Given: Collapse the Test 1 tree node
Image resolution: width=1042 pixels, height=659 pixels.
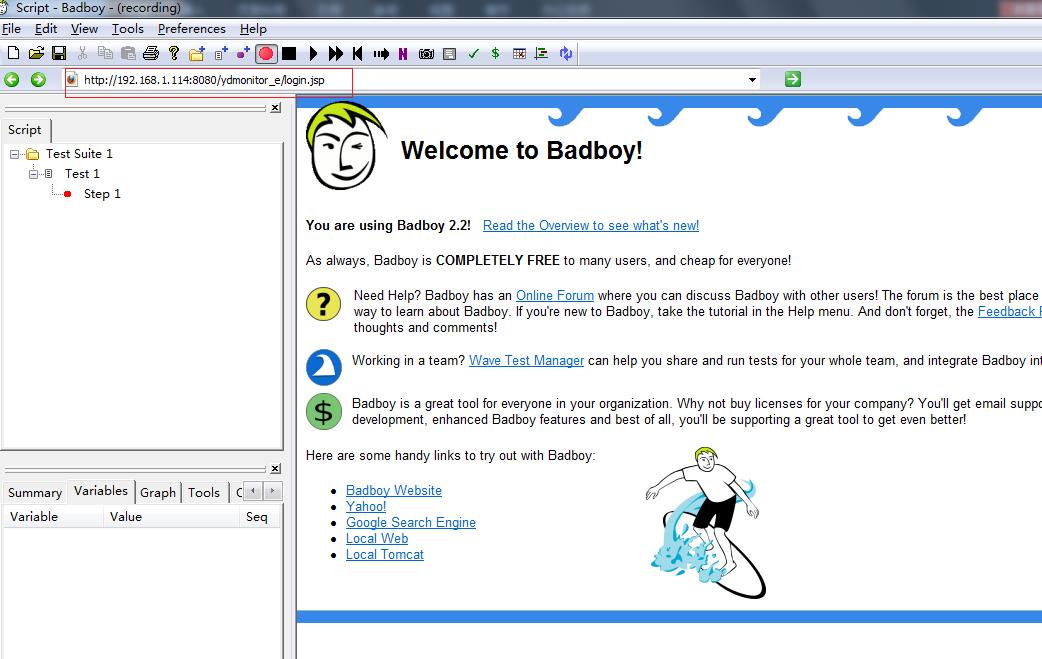Looking at the screenshot, I should click(33, 174).
